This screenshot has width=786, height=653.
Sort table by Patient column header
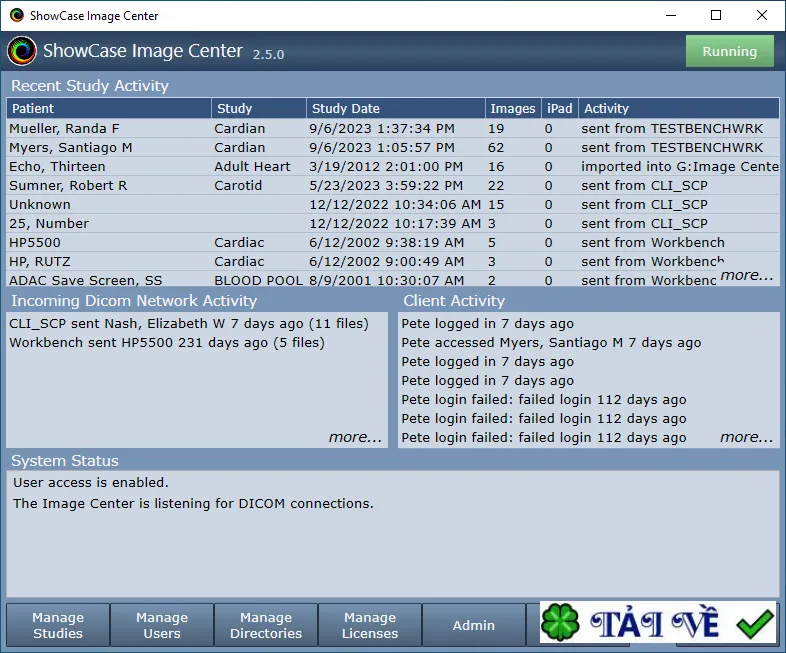[x=109, y=108]
